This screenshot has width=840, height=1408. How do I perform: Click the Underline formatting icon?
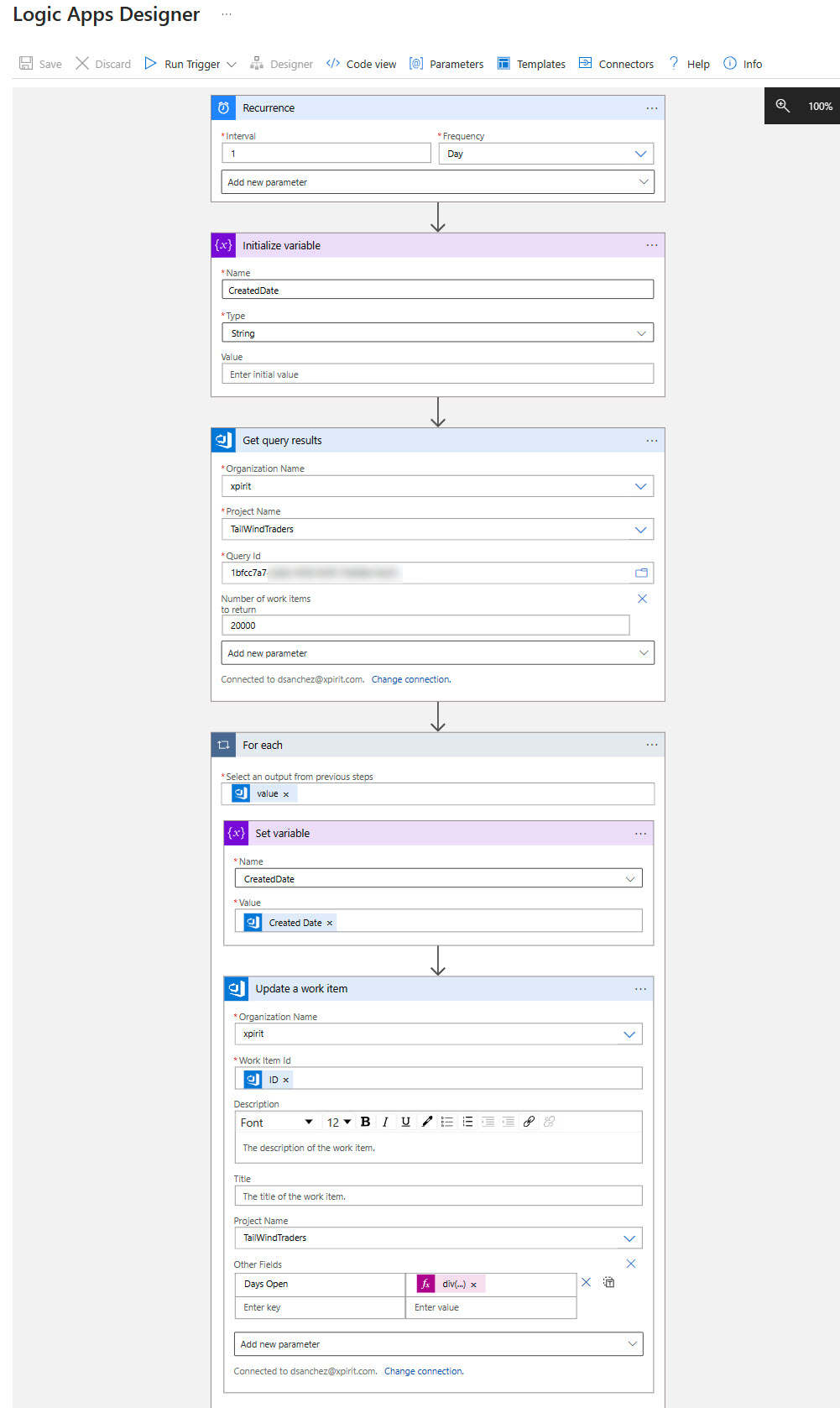click(405, 1122)
